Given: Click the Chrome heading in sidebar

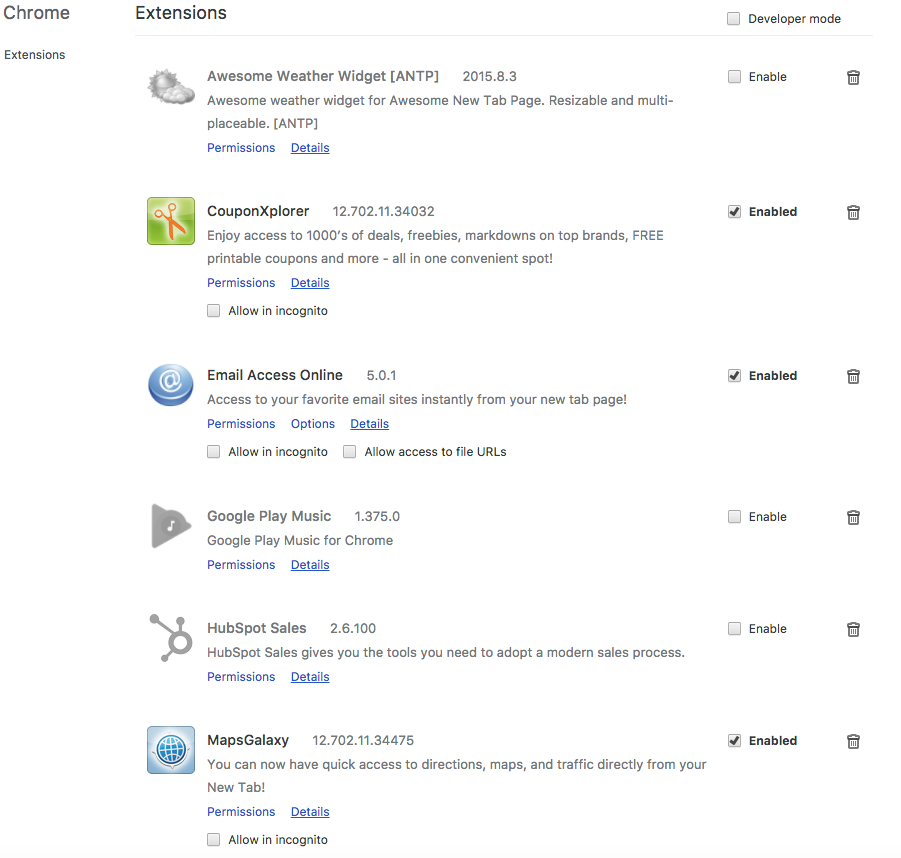Looking at the screenshot, I should click(x=36, y=13).
